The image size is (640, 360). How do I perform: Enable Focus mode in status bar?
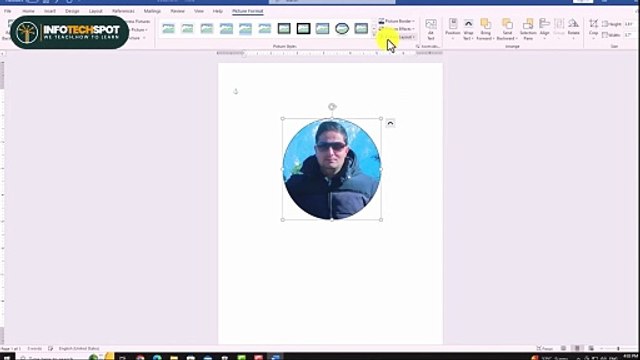(x=544, y=349)
